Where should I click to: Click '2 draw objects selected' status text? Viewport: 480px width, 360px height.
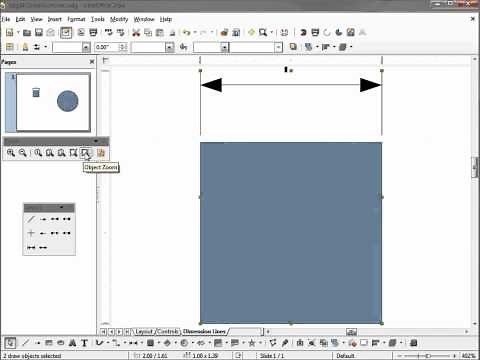coord(32,356)
